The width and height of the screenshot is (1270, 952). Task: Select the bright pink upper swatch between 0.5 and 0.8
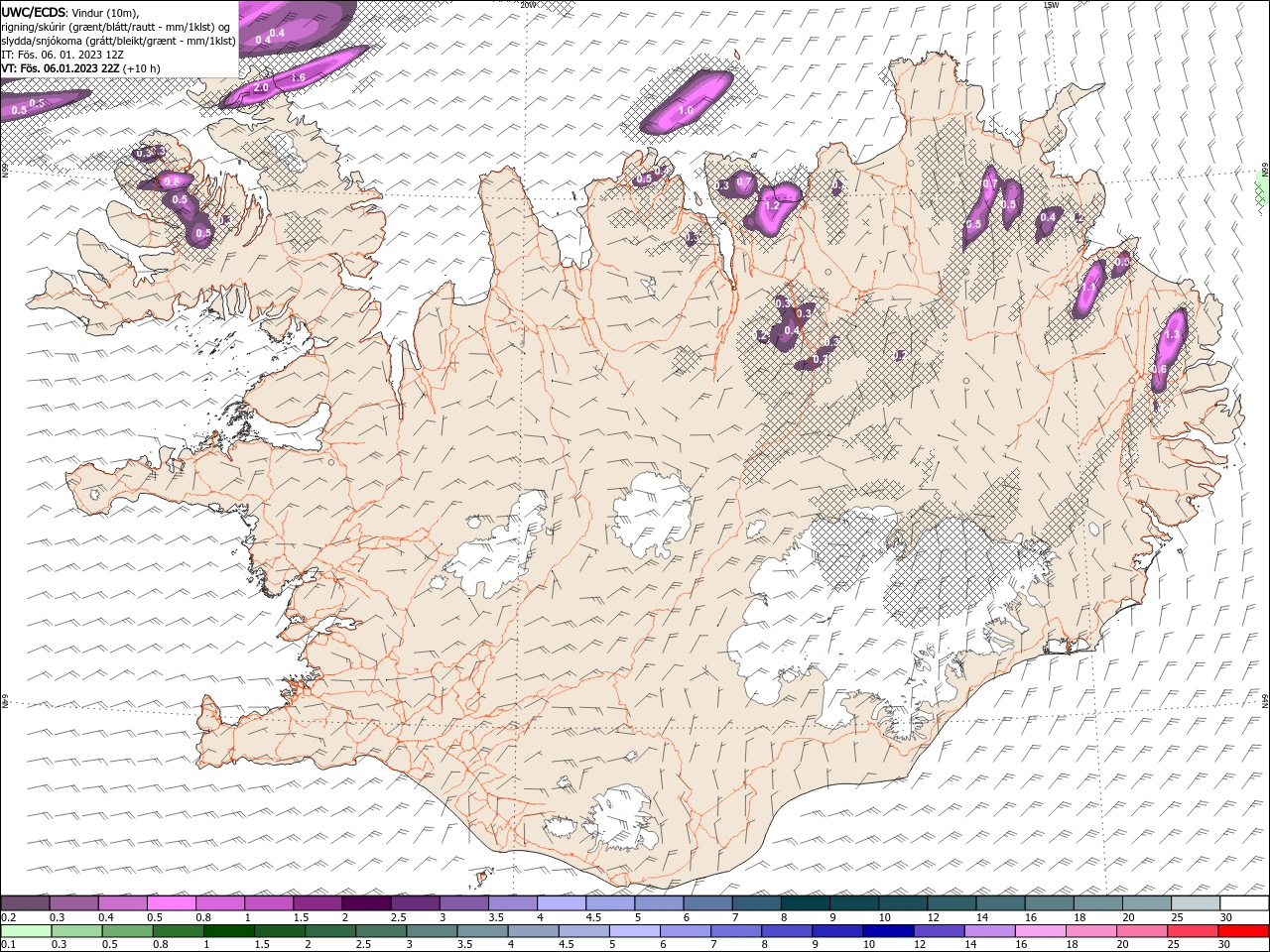tap(171, 903)
